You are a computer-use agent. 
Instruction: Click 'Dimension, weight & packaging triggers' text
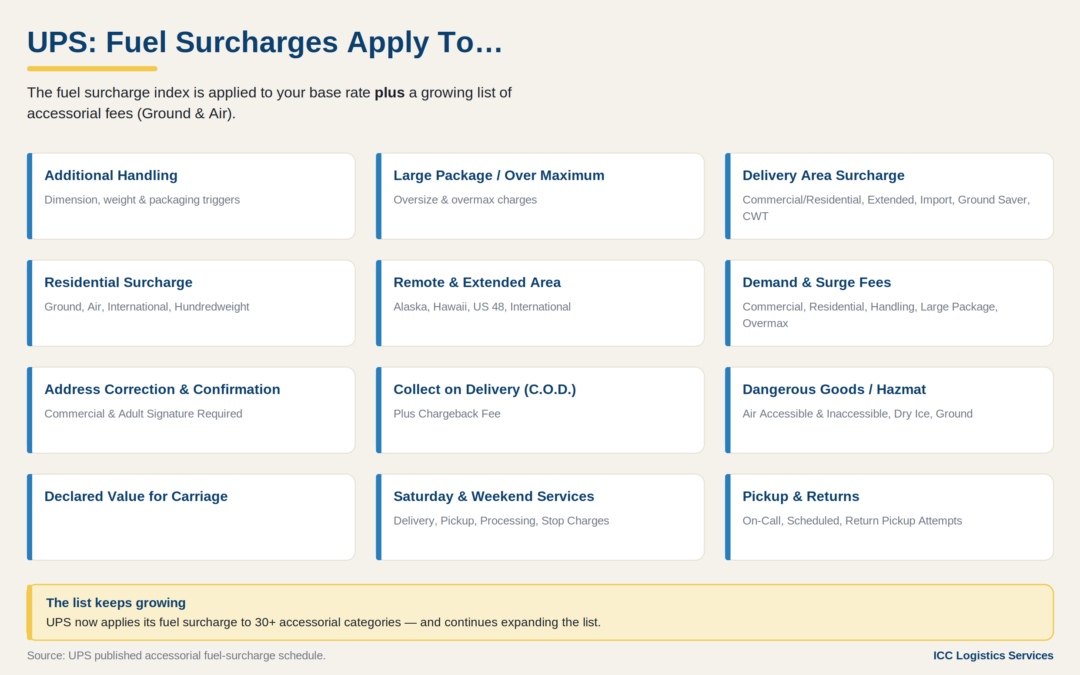click(x=142, y=200)
